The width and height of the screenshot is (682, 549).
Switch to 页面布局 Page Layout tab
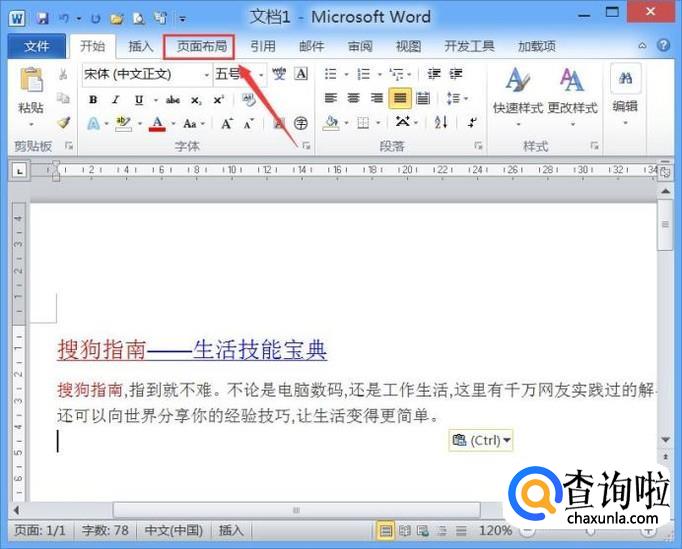(201, 47)
